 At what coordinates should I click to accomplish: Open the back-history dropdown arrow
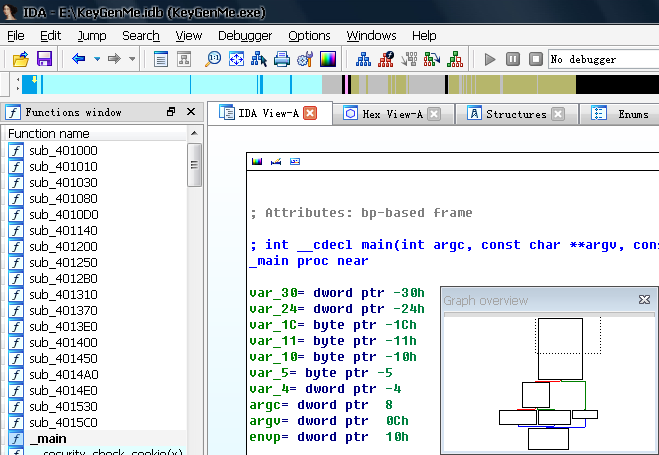[95, 59]
